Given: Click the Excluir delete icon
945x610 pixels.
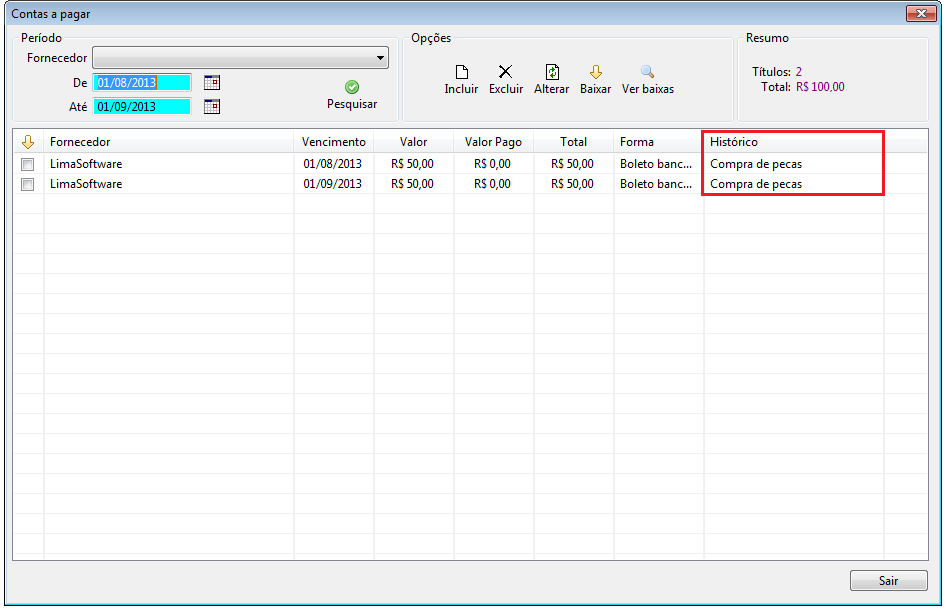Looking at the screenshot, I should pyautogui.click(x=506, y=72).
